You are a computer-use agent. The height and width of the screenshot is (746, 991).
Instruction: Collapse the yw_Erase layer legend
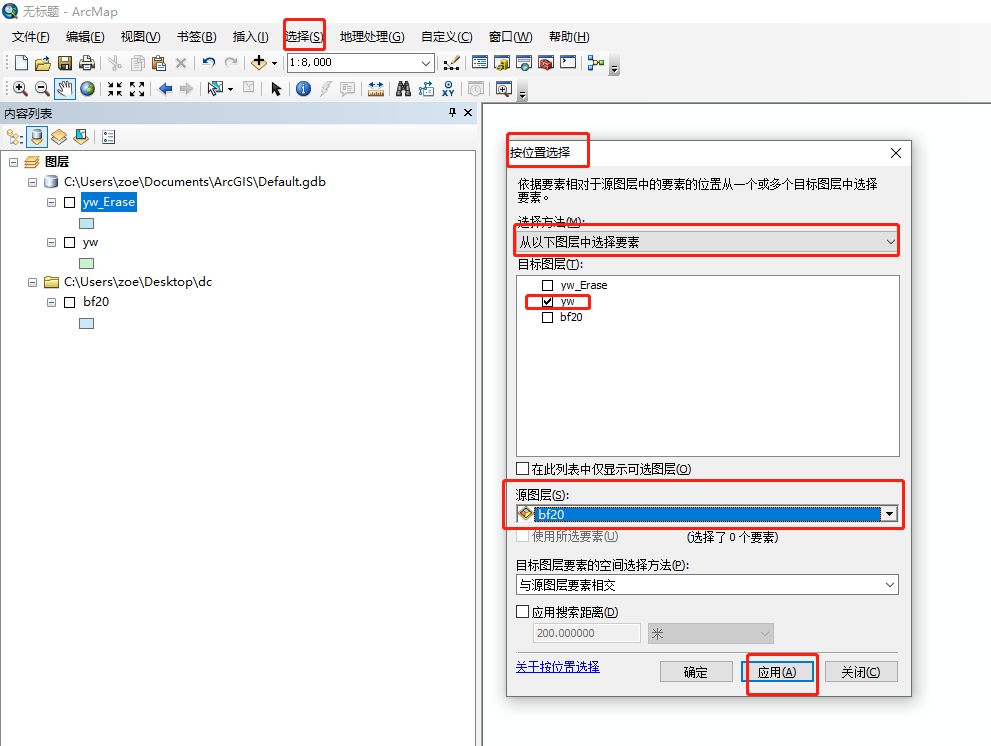(x=51, y=203)
